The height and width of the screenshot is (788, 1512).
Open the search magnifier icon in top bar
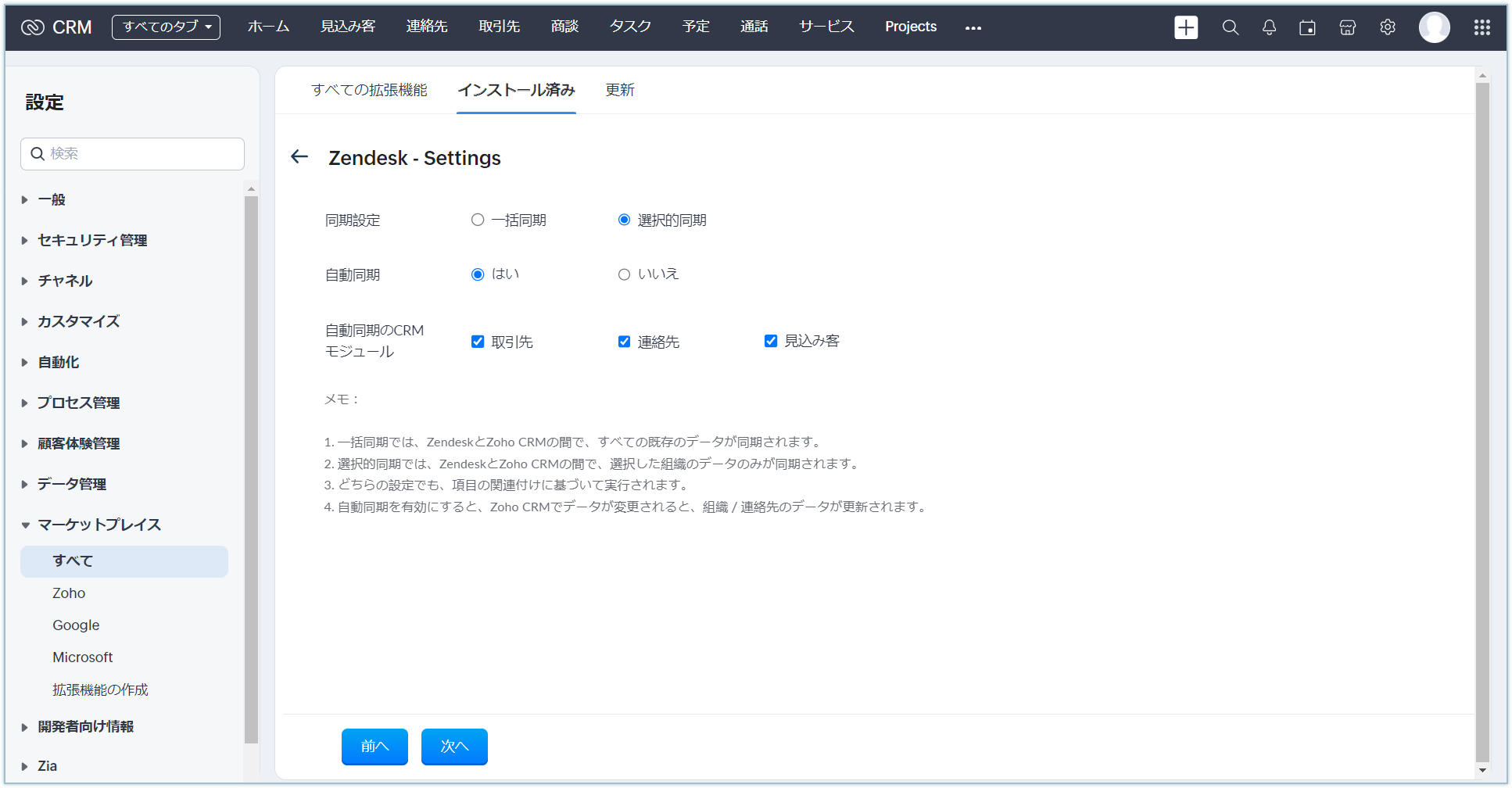(x=1230, y=27)
